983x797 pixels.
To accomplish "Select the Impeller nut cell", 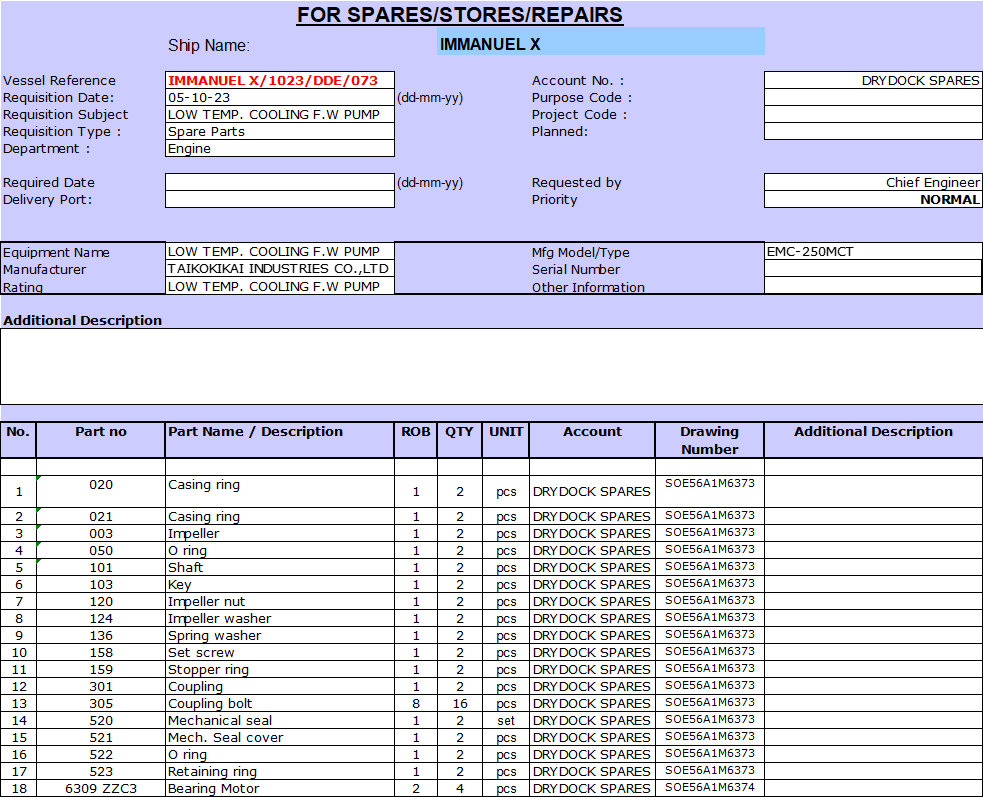I will (280, 601).
